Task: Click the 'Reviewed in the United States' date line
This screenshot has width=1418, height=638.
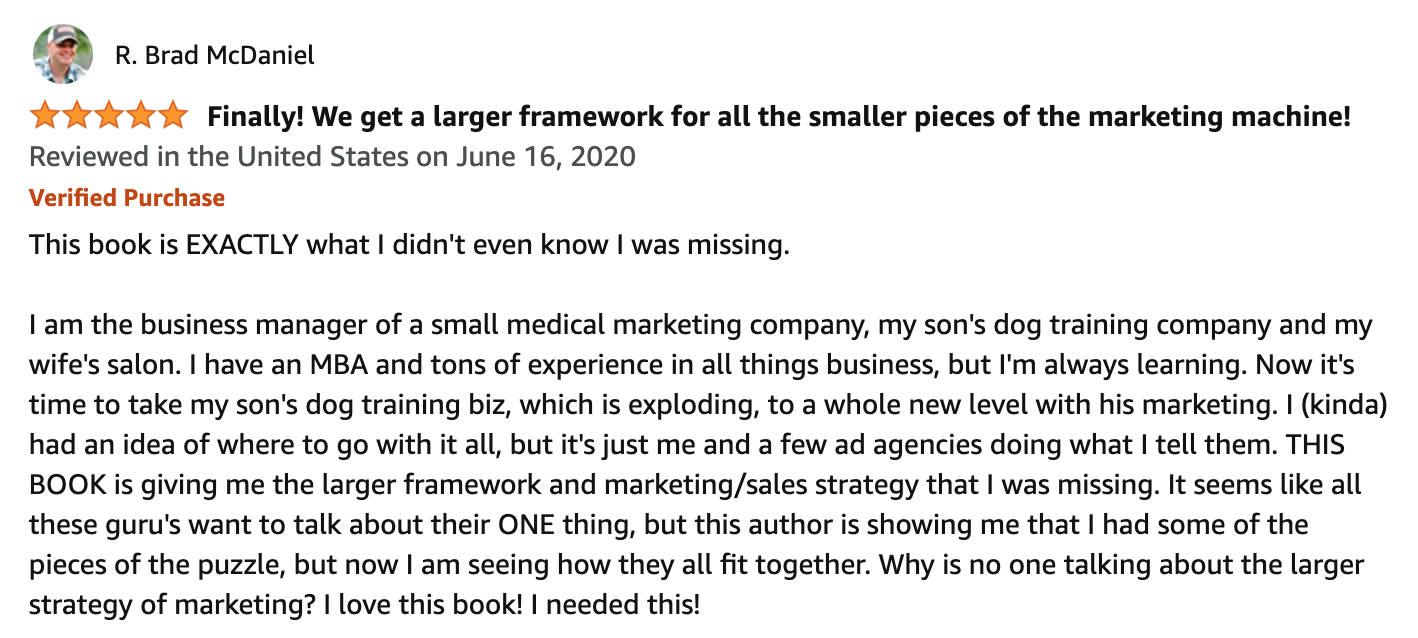Action: click(x=332, y=157)
